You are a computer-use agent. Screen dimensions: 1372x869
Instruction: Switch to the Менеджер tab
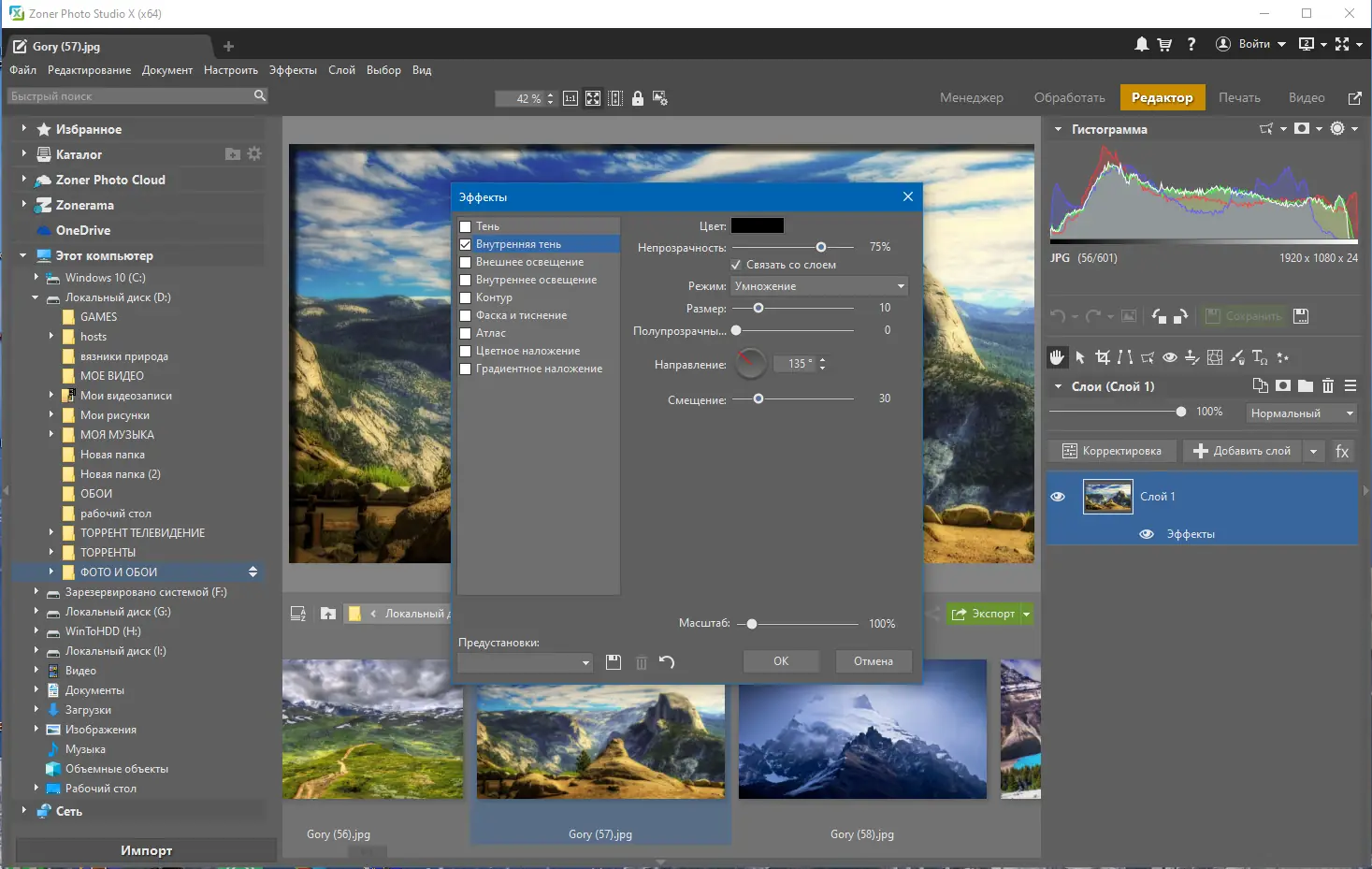971,98
